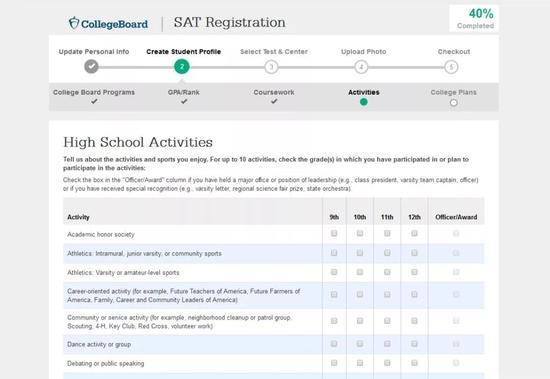Check 9th grade for Community or service activity
550x379 pixels.
(x=334, y=321)
